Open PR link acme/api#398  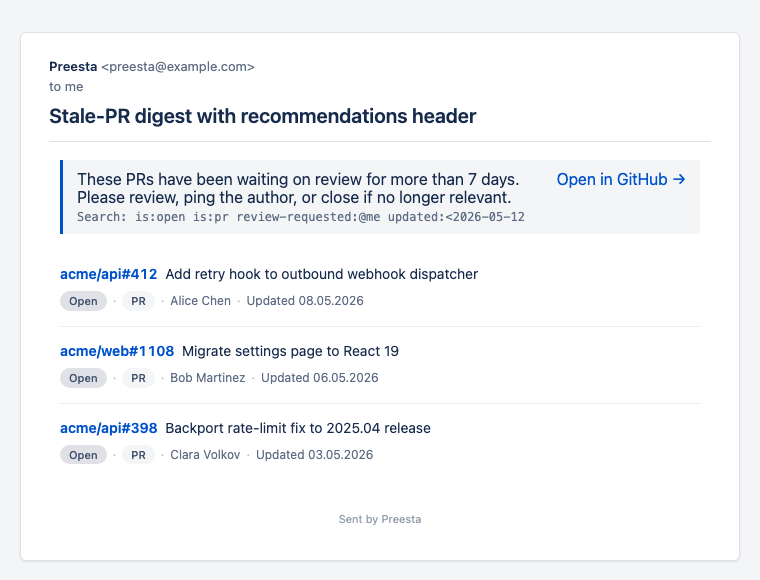109,428
